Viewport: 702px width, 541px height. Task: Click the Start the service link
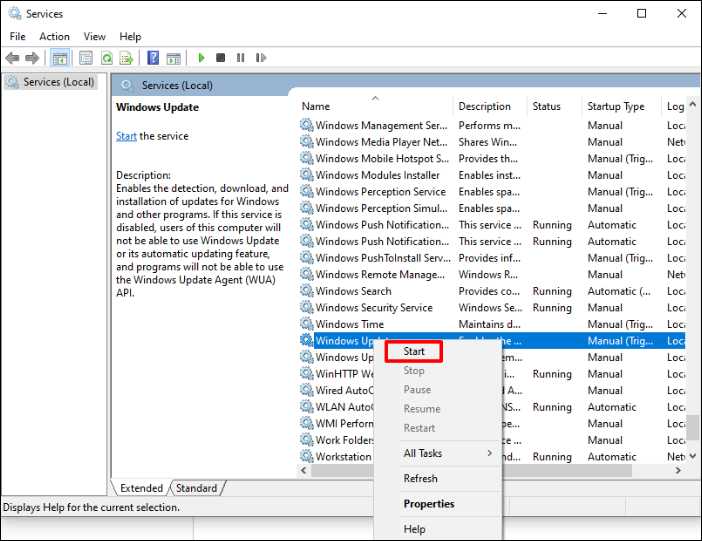(126, 136)
